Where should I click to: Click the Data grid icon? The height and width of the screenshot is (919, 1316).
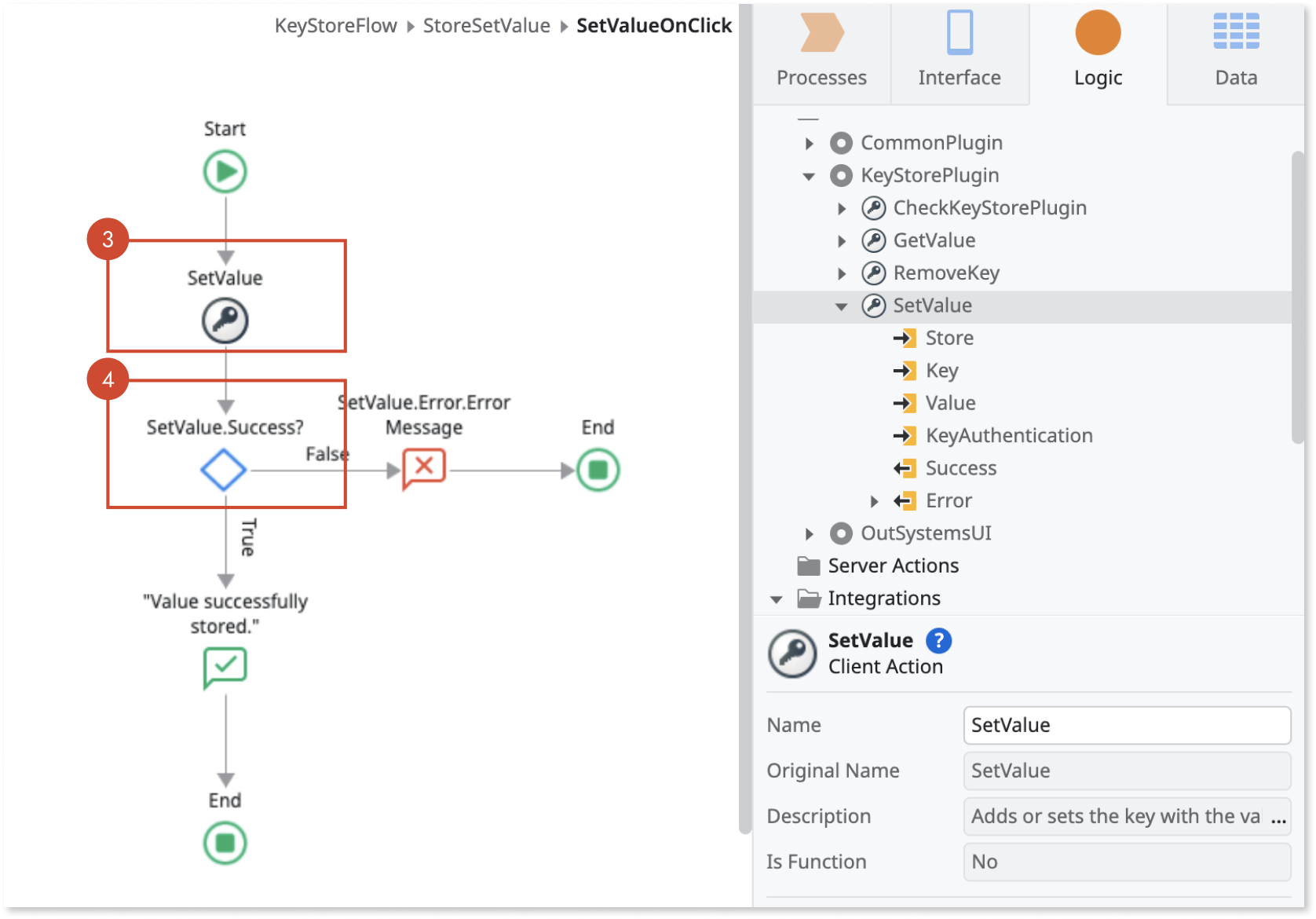[1235, 33]
